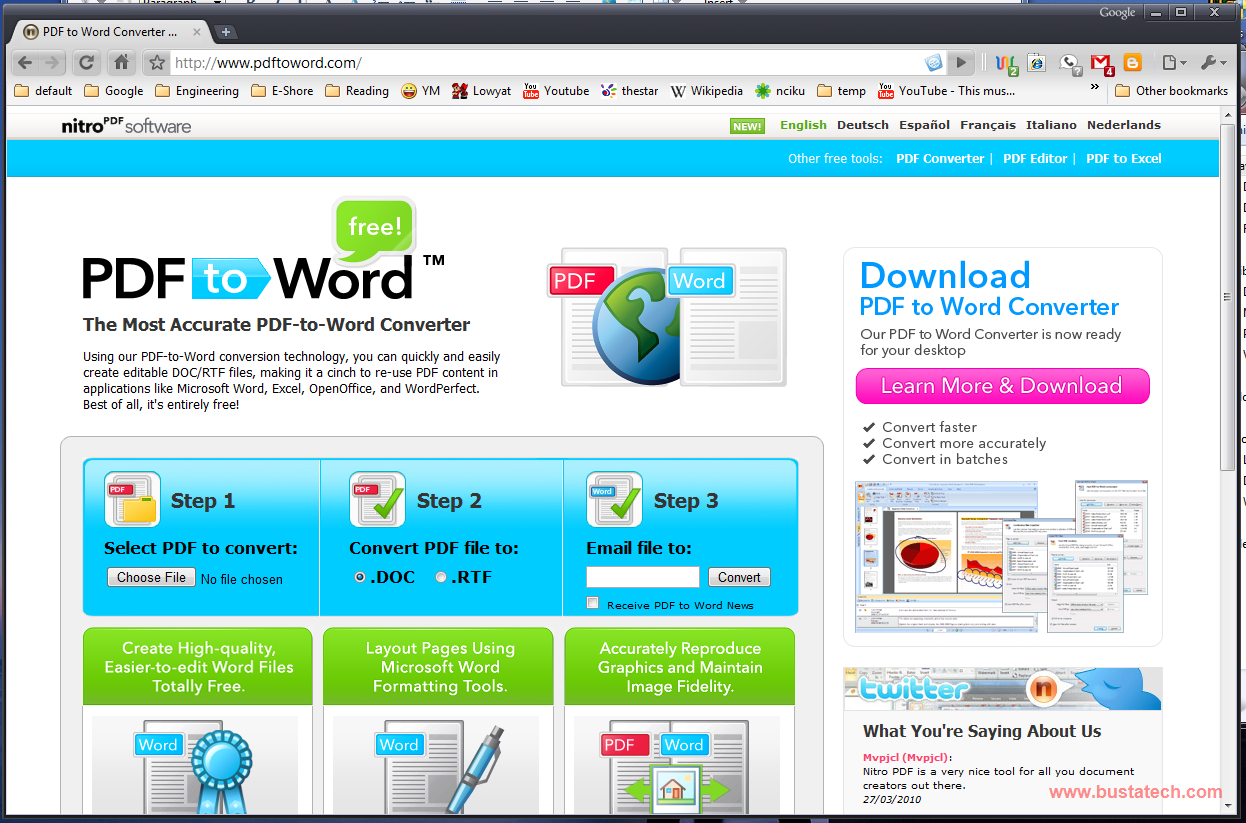Viewport: 1246px width, 823px height.
Task: Open the PDF Converter tool link
Action: pos(940,158)
